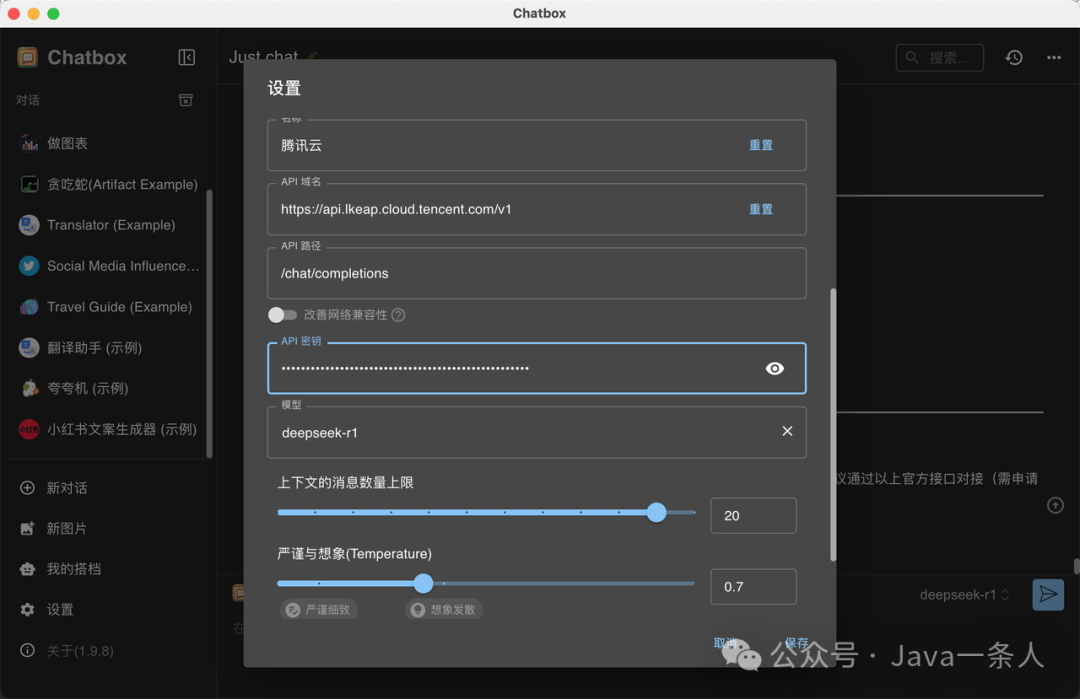
Task: Click the Just chat title
Action: (x=263, y=56)
